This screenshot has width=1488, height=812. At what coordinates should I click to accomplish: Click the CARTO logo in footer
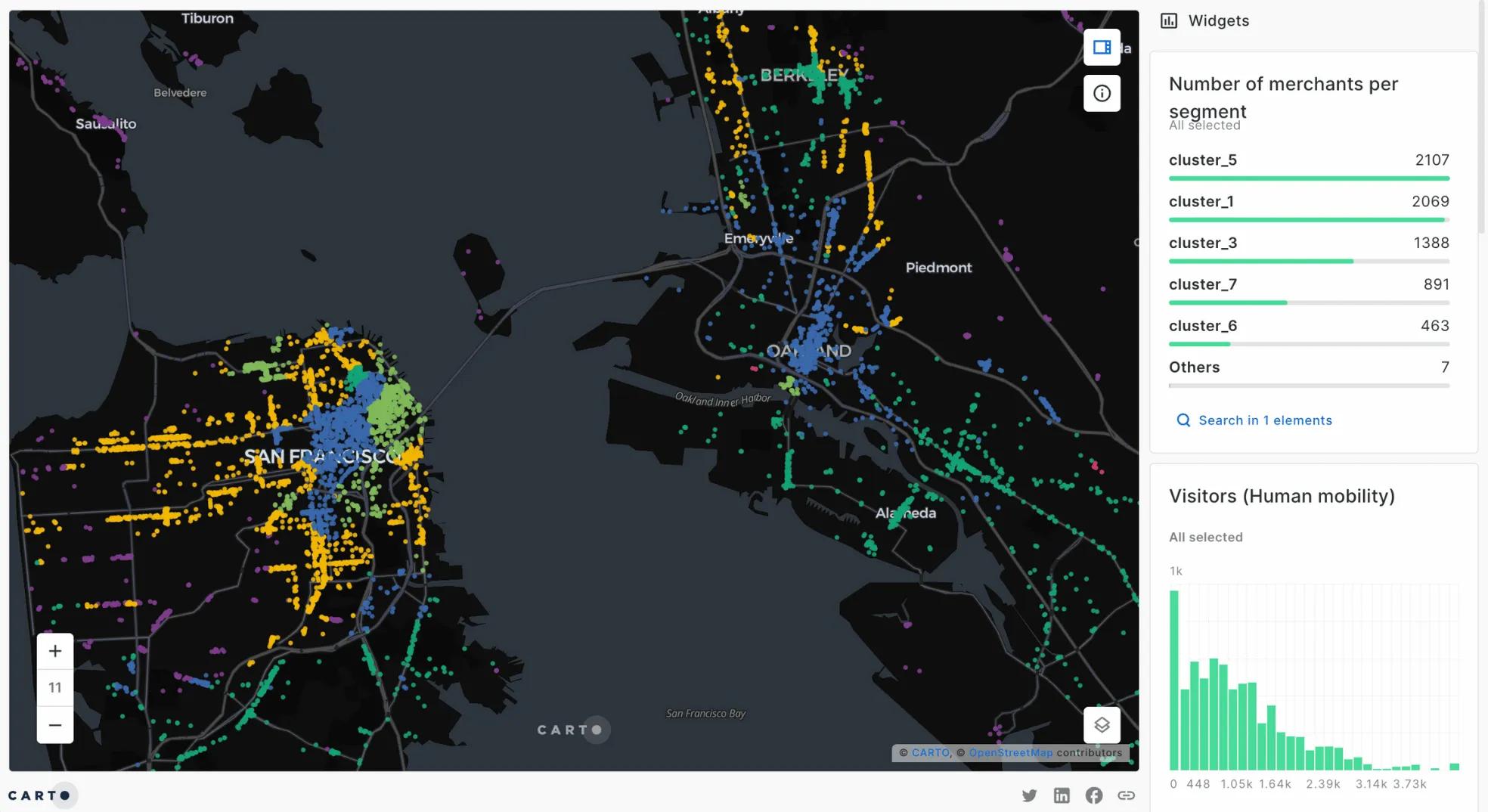tap(39, 795)
